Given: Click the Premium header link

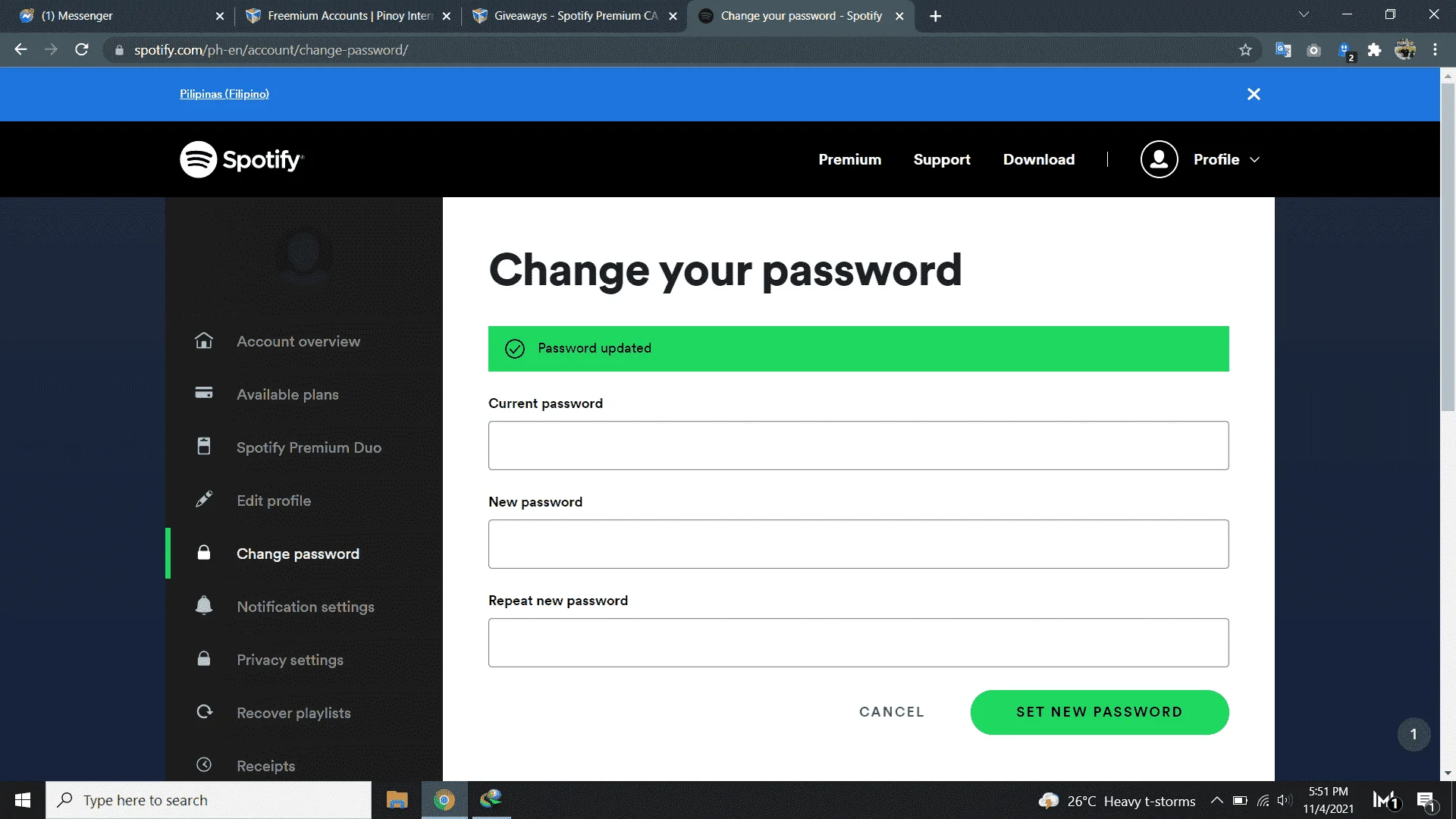Looking at the screenshot, I should click(849, 159).
